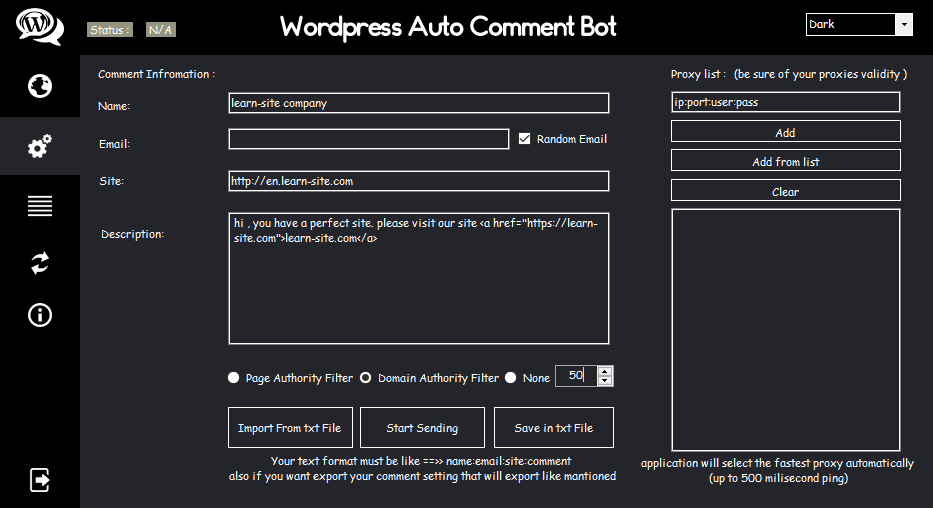Select the gears settings sidebar icon
This screenshot has width=933, height=508.
click(40, 147)
